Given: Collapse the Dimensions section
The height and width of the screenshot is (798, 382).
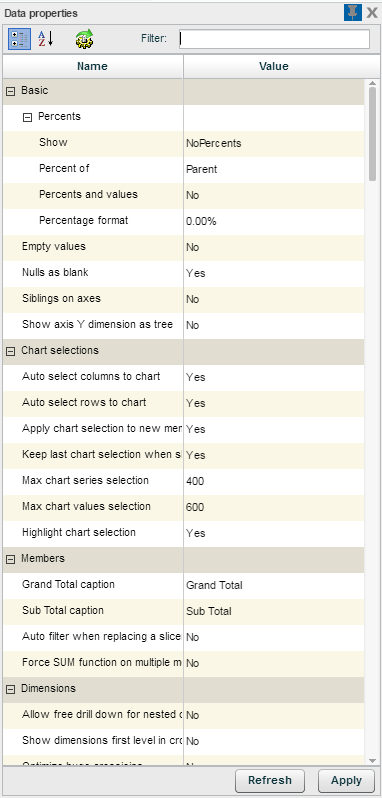Looking at the screenshot, I should point(10,689).
